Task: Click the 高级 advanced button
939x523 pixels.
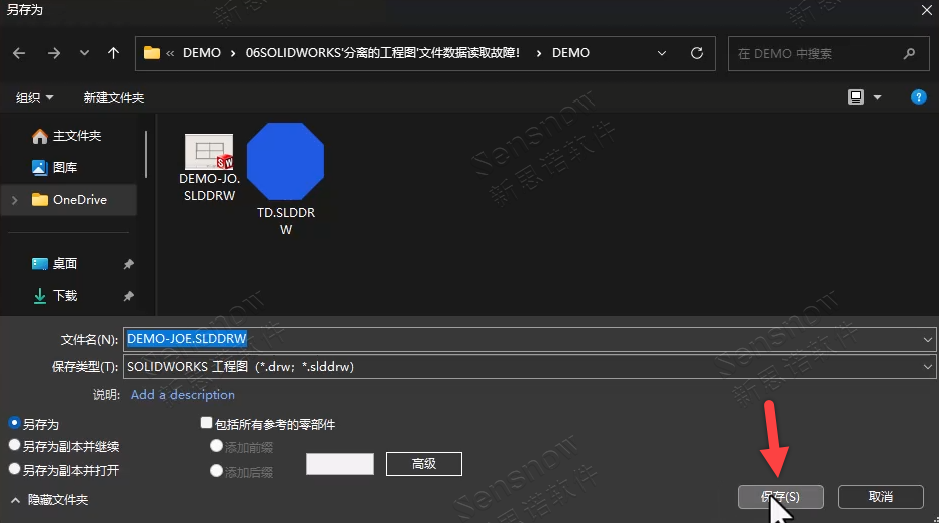Action: (x=423, y=464)
